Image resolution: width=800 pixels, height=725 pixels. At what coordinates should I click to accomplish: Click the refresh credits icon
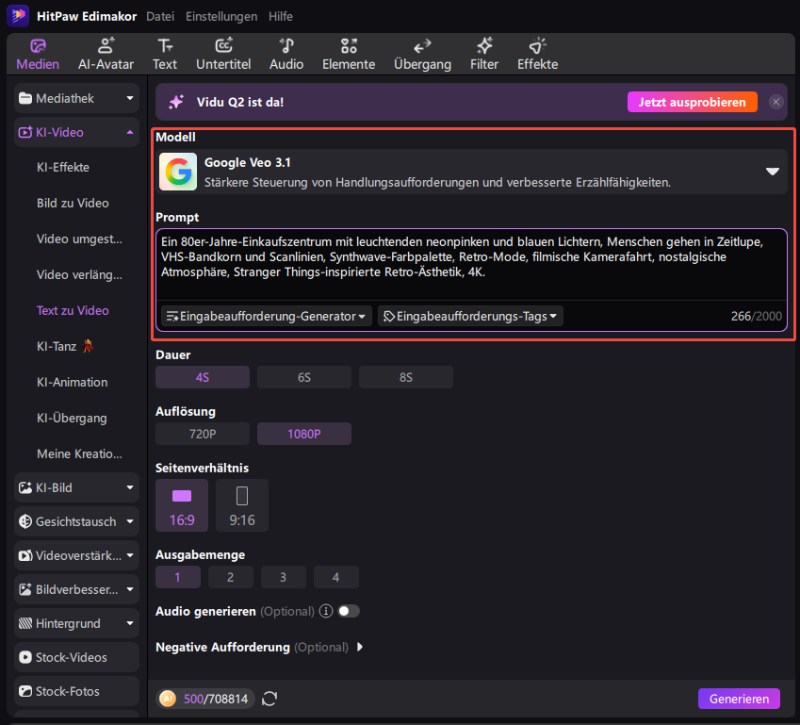[x=269, y=699]
